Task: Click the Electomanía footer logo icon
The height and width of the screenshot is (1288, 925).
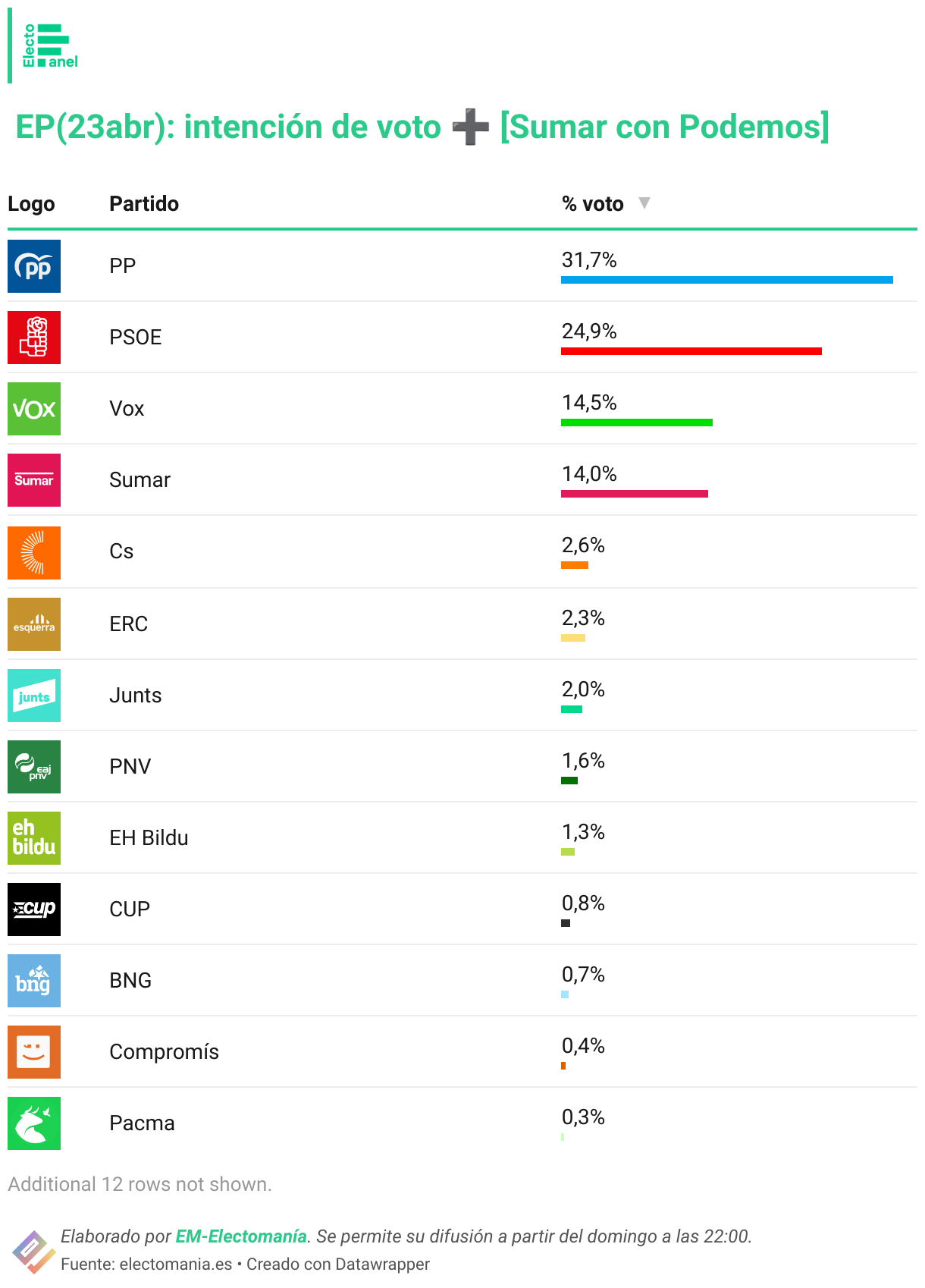Action: (x=33, y=1251)
